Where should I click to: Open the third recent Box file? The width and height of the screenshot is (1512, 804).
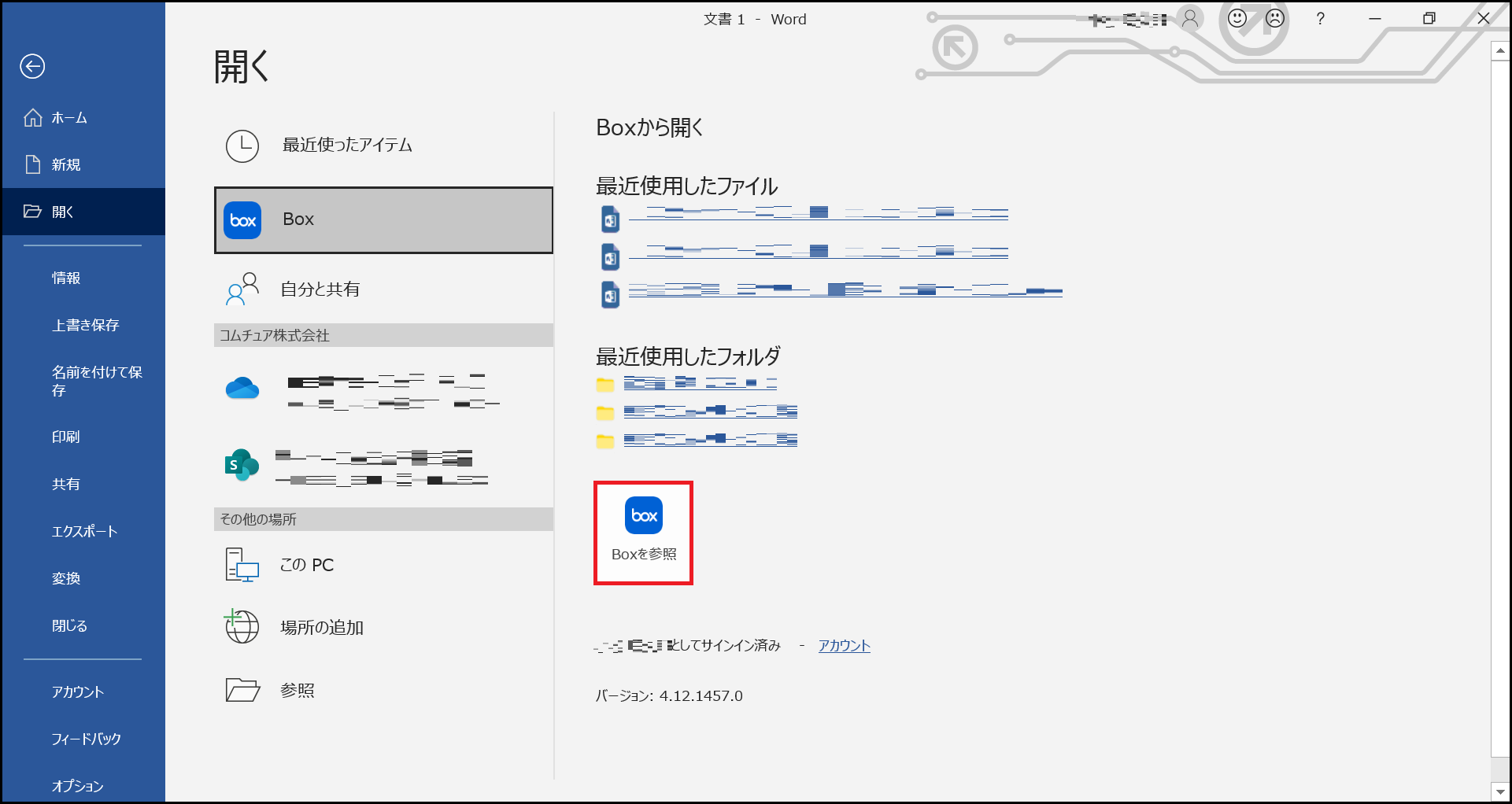pyautogui.click(x=845, y=290)
